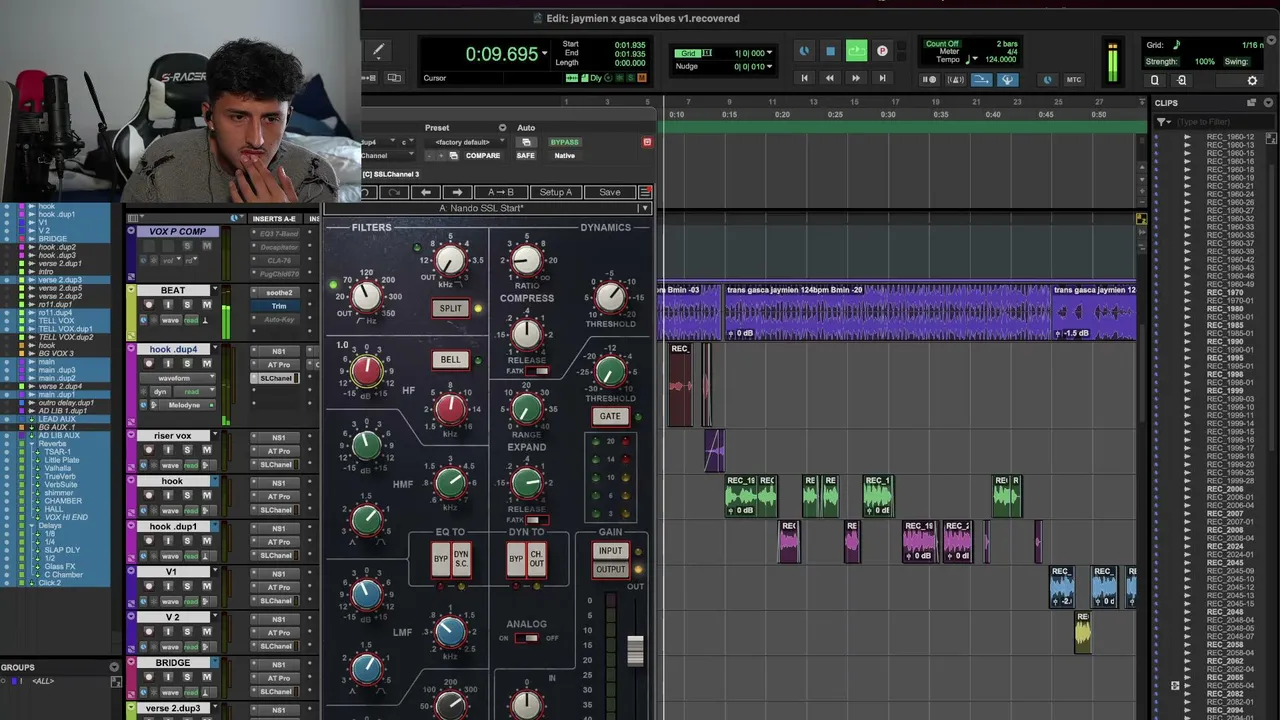Solo the hook .dup4 track

click(x=186, y=364)
